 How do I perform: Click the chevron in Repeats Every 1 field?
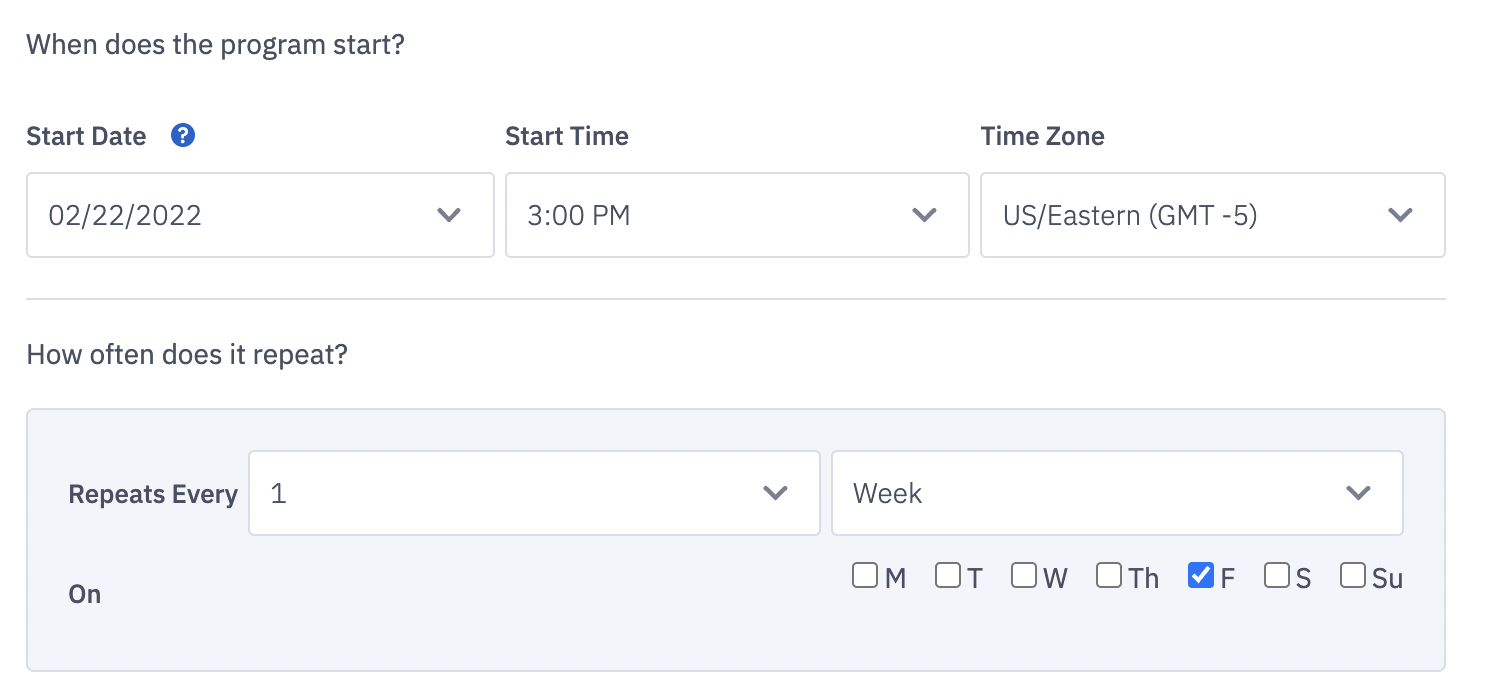775,493
